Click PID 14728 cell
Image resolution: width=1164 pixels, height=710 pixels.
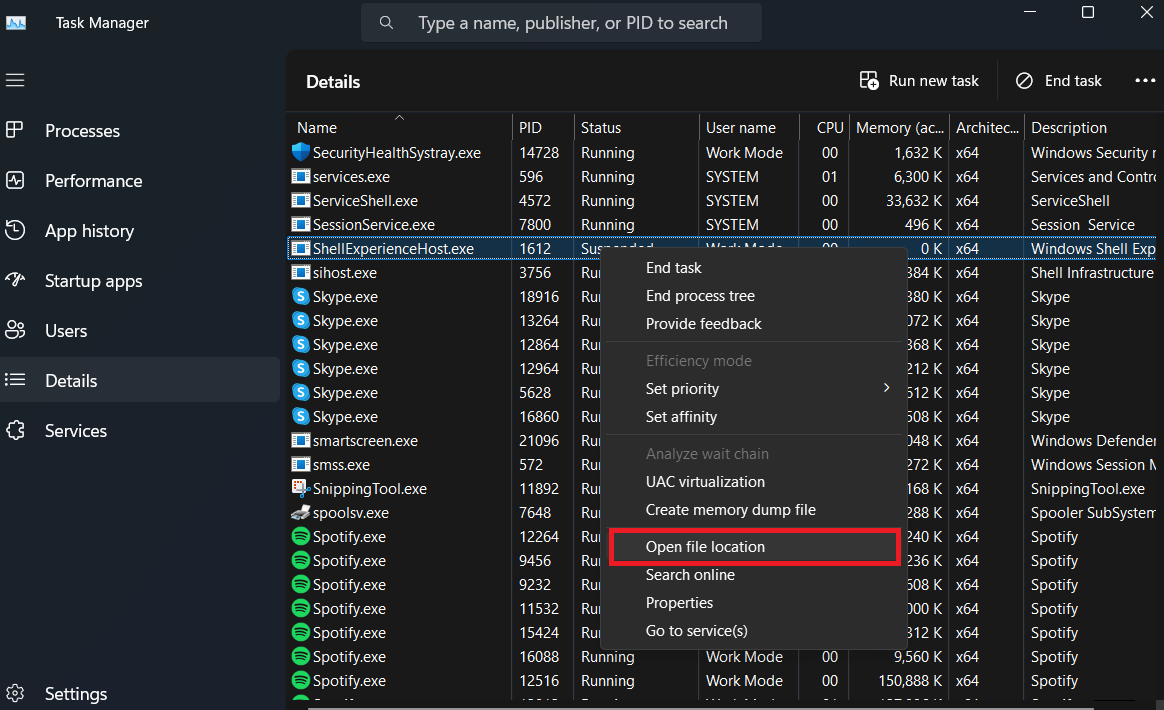[x=539, y=152]
